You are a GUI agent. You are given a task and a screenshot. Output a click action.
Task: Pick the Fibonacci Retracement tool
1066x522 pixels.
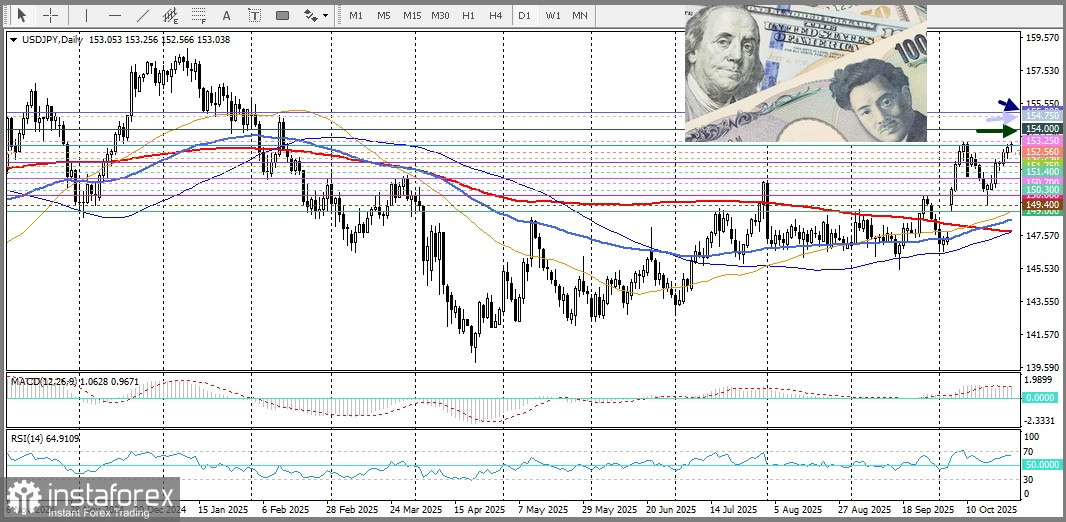[x=199, y=15]
